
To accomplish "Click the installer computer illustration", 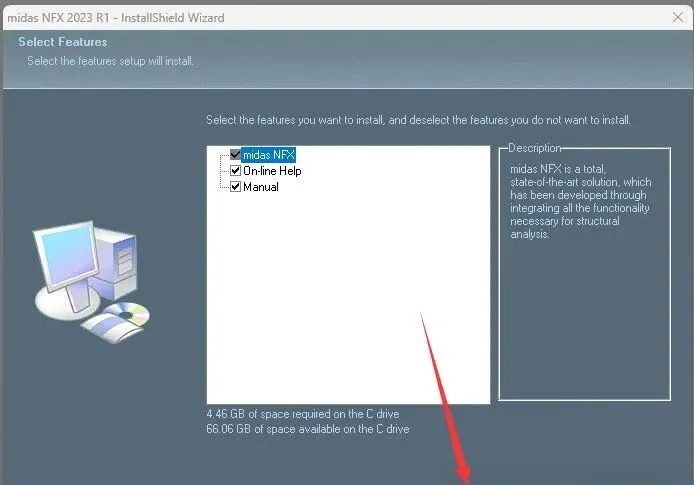I will (x=92, y=282).
